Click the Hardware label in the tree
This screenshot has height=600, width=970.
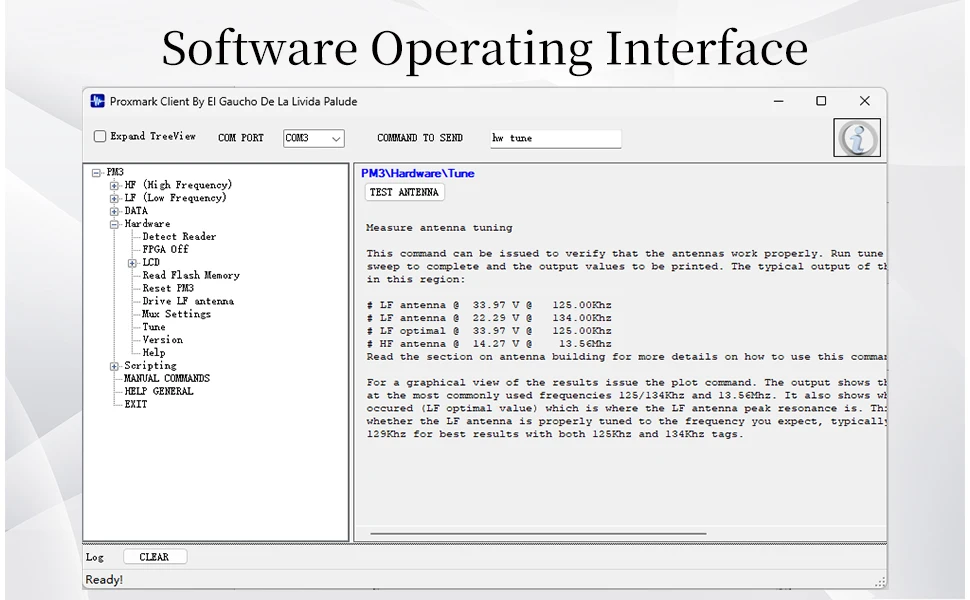[x=147, y=224]
